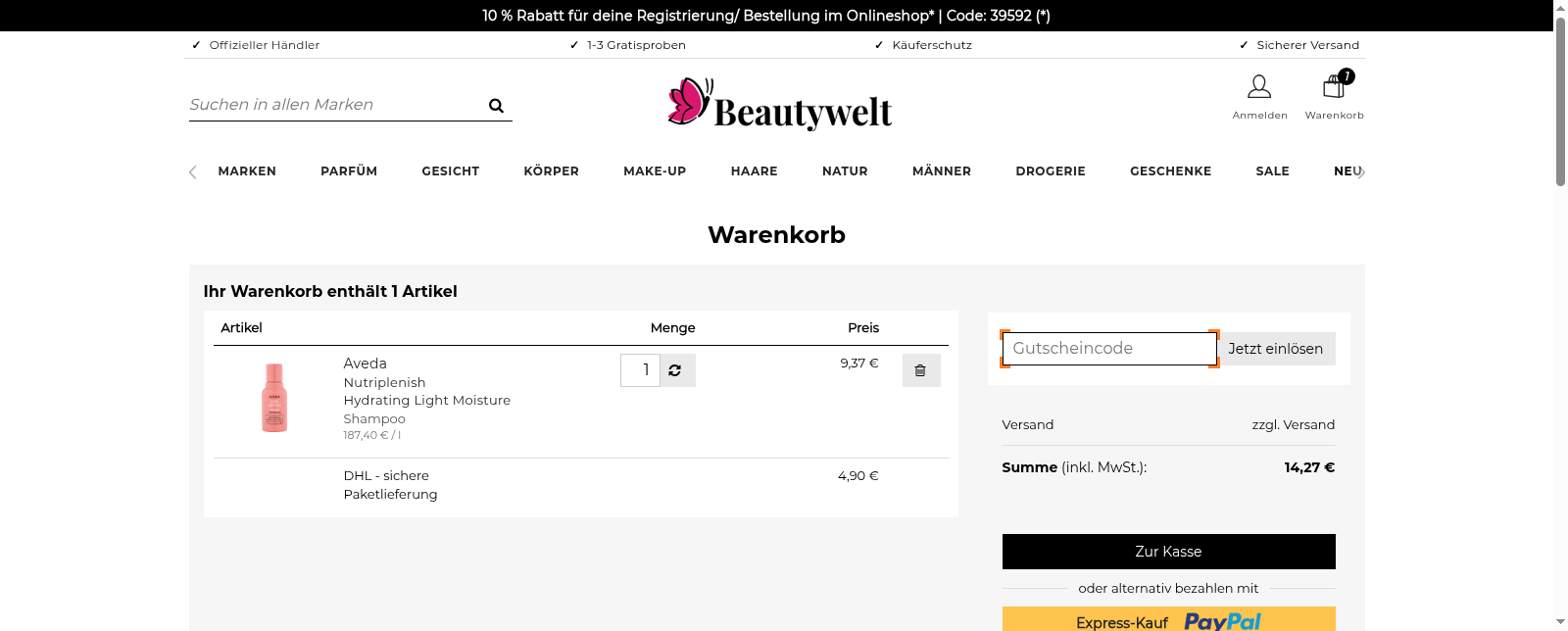This screenshot has height=631, width=1568.
Task: Open the Anmelden account icon
Action: tap(1259, 88)
